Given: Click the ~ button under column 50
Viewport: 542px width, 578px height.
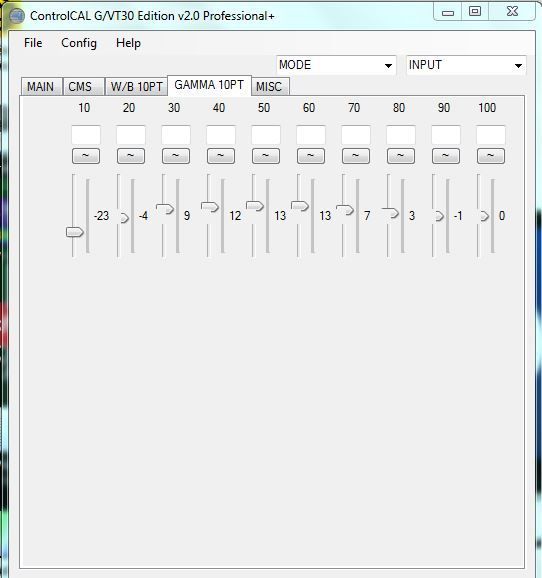Looking at the screenshot, I should pos(266,156).
